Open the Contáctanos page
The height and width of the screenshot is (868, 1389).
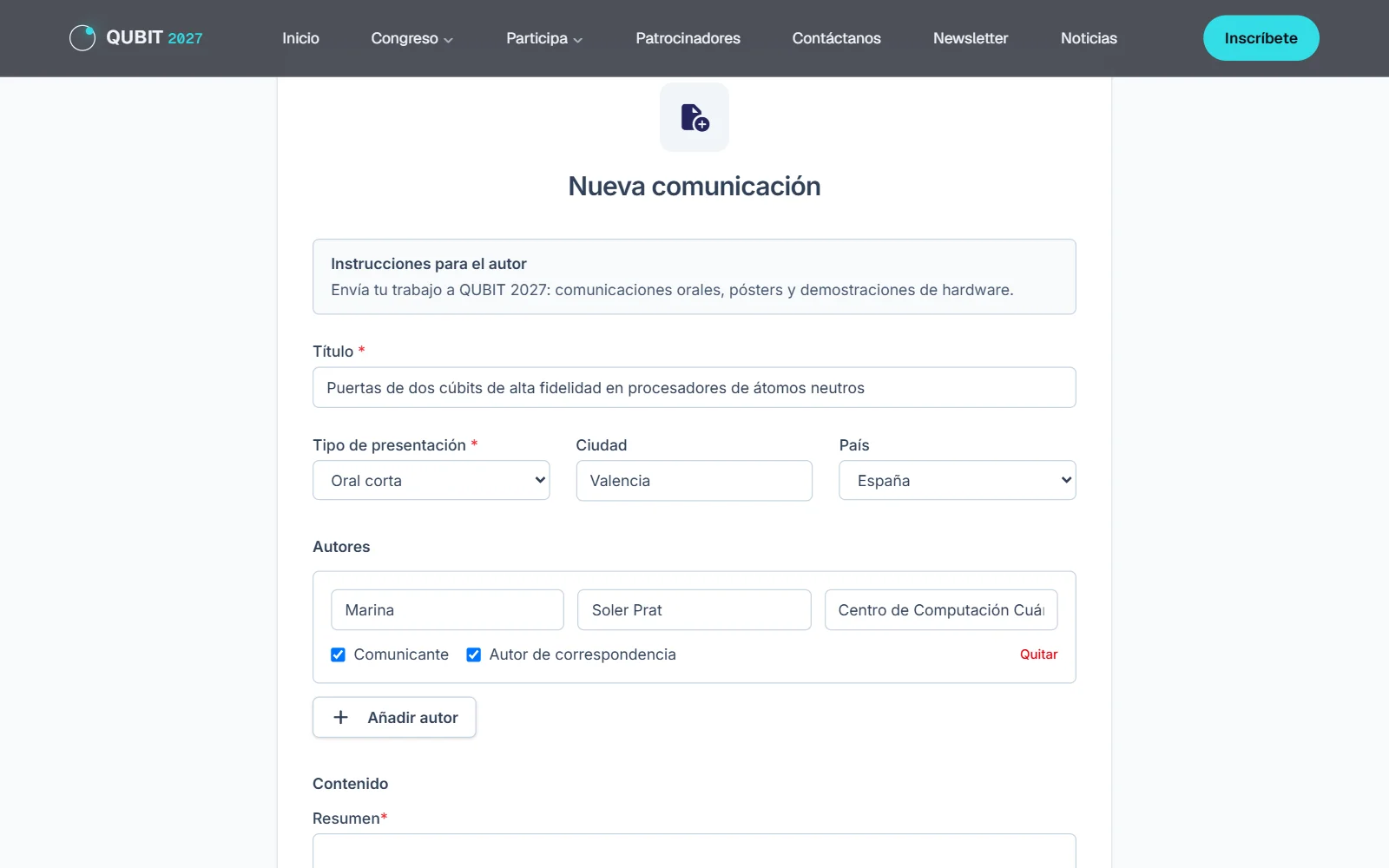point(836,38)
